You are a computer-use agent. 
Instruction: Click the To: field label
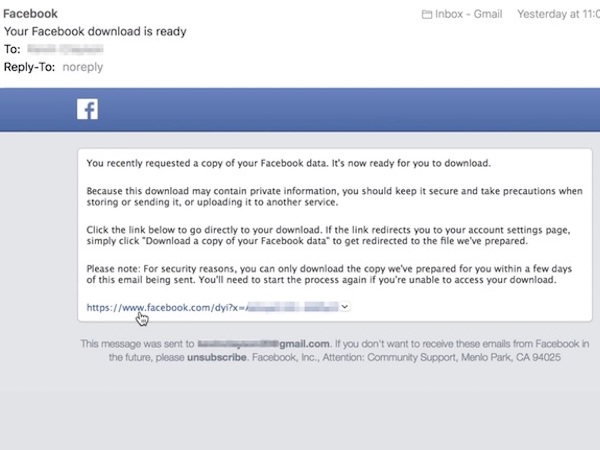click(12, 49)
